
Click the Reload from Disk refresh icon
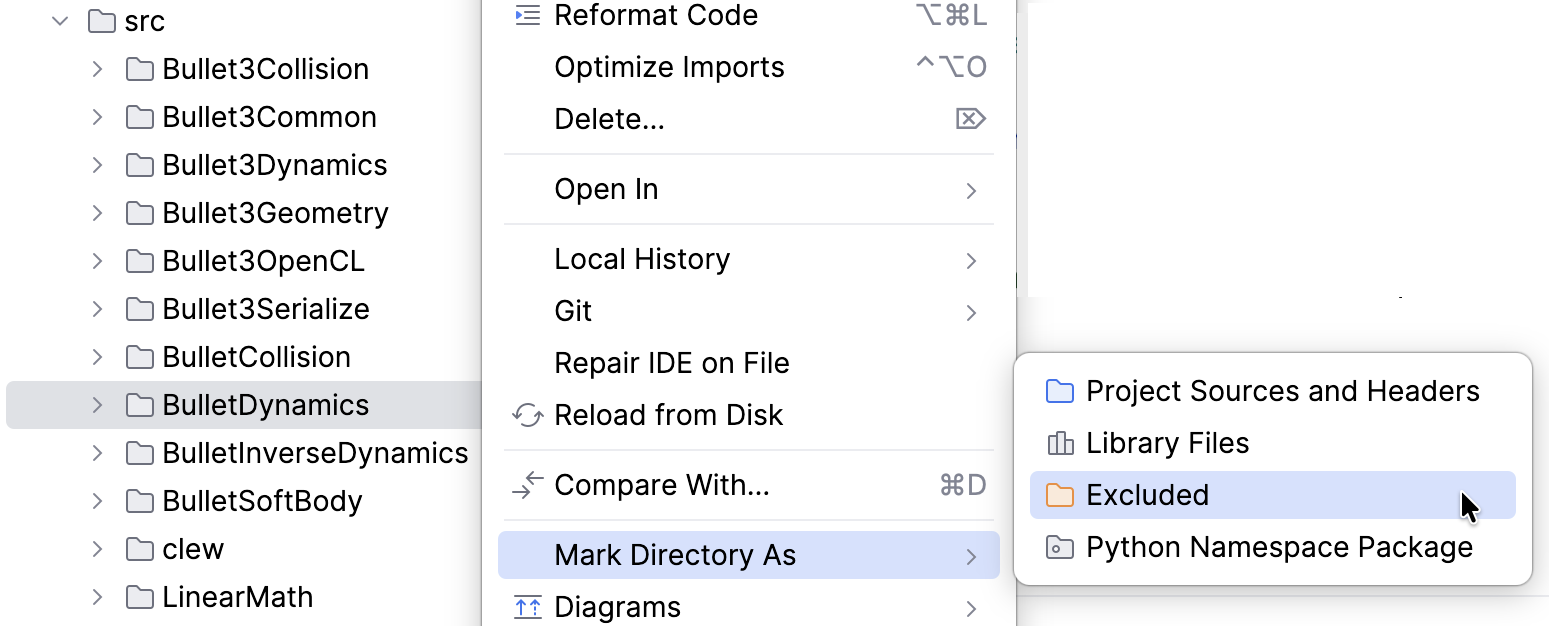tap(527, 416)
